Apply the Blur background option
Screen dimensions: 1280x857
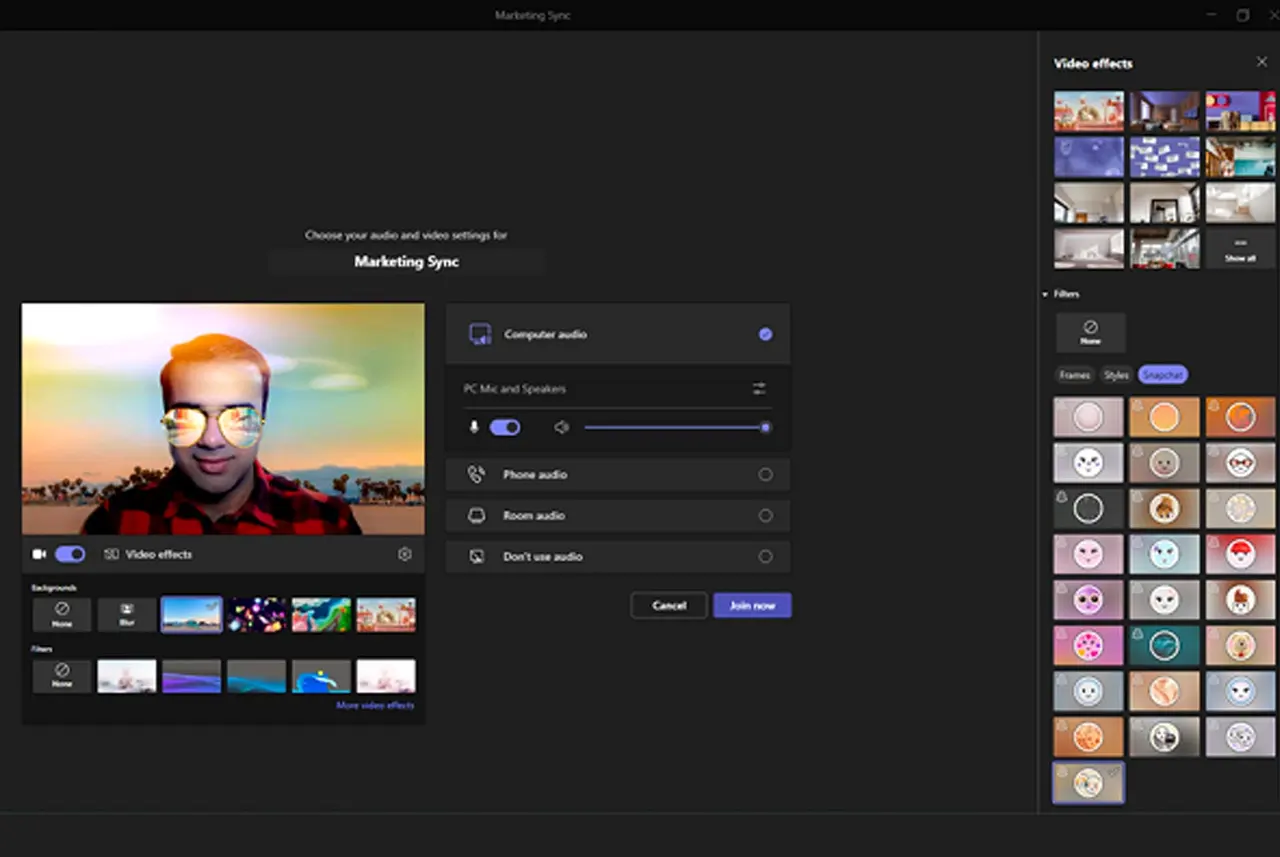coord(127,614)
